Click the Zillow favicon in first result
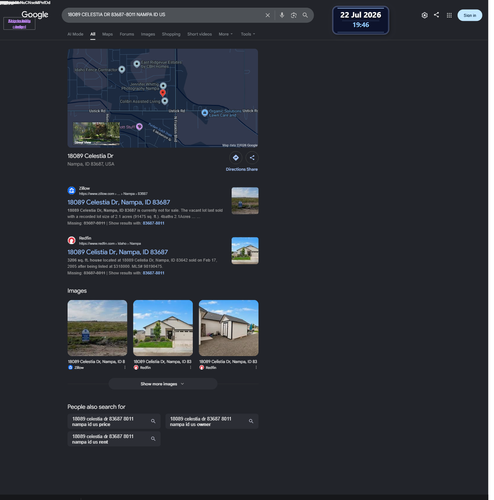This screenshot has height=500, width=494. (72, 192)
